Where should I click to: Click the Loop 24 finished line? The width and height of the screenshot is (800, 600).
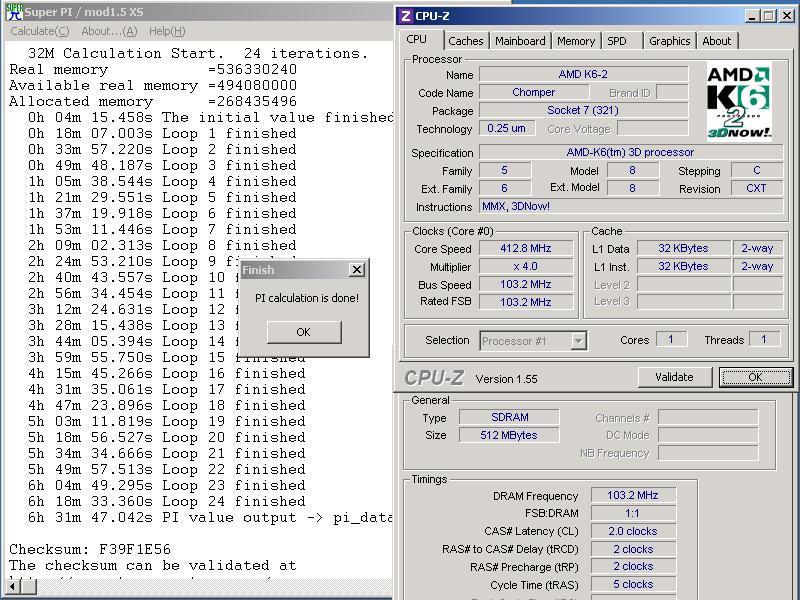coord(167,502)
